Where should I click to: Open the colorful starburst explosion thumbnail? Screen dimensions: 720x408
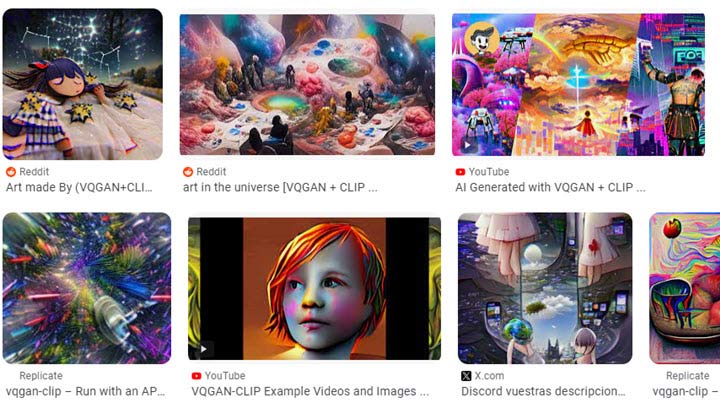(x=87, y=288)
